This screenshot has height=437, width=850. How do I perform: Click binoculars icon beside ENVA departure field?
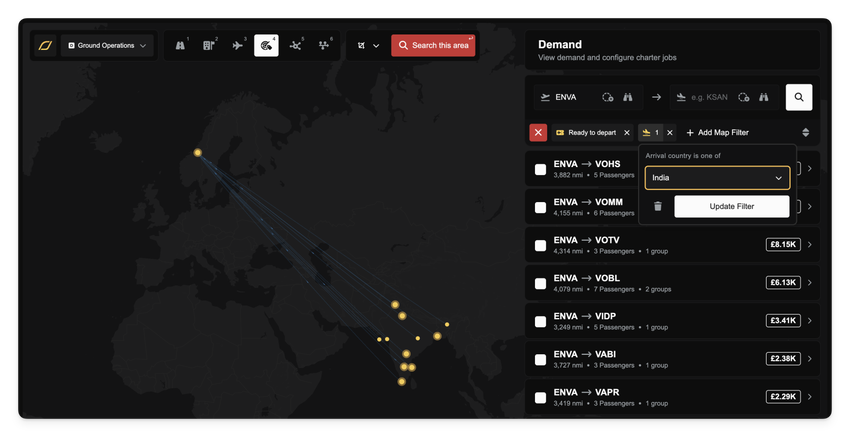click(x=629, y=97)
